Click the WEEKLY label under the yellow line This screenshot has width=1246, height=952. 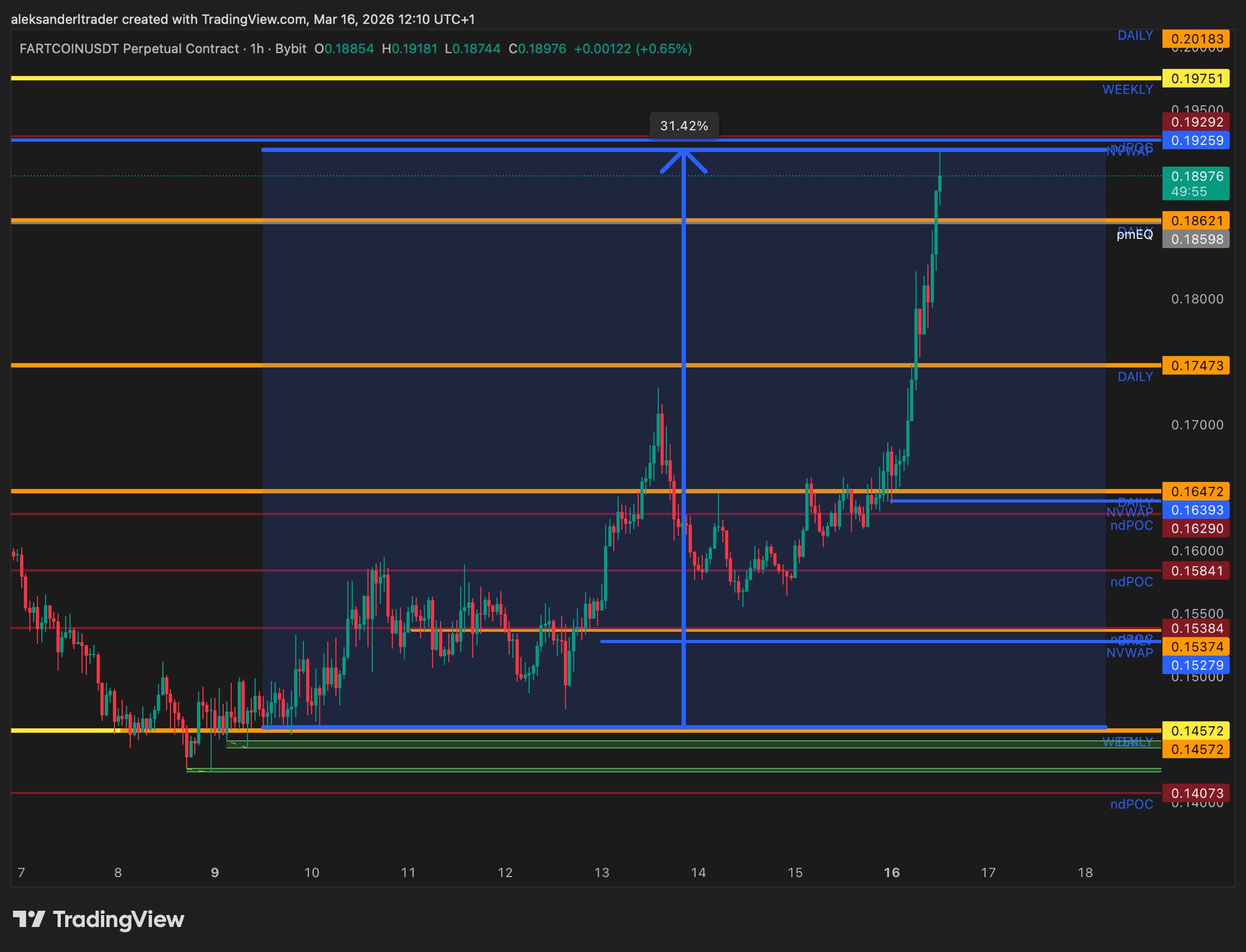tap(1127, 89)
